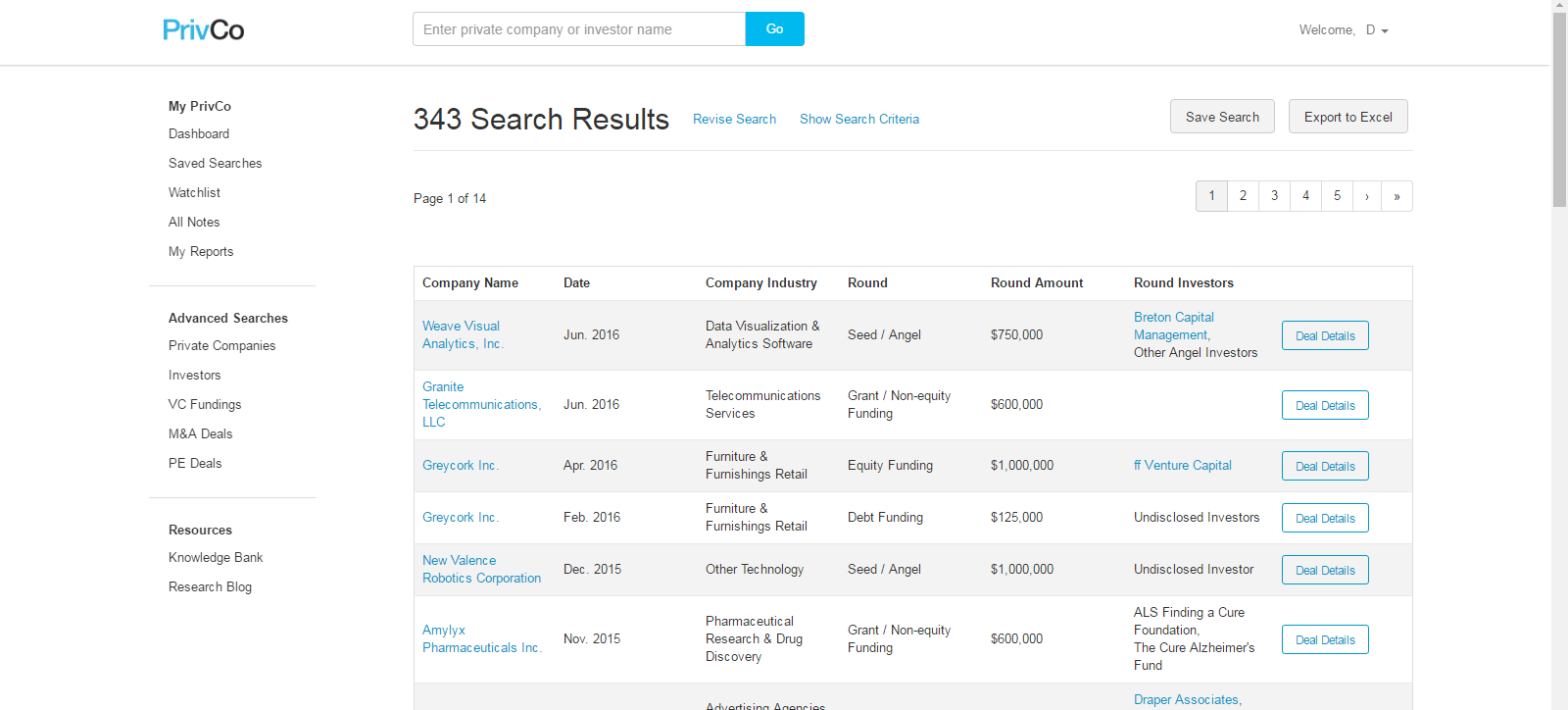The image size is (1568, 710).
Task: Open My Reports in the sidebar
Action: point(201,251)
